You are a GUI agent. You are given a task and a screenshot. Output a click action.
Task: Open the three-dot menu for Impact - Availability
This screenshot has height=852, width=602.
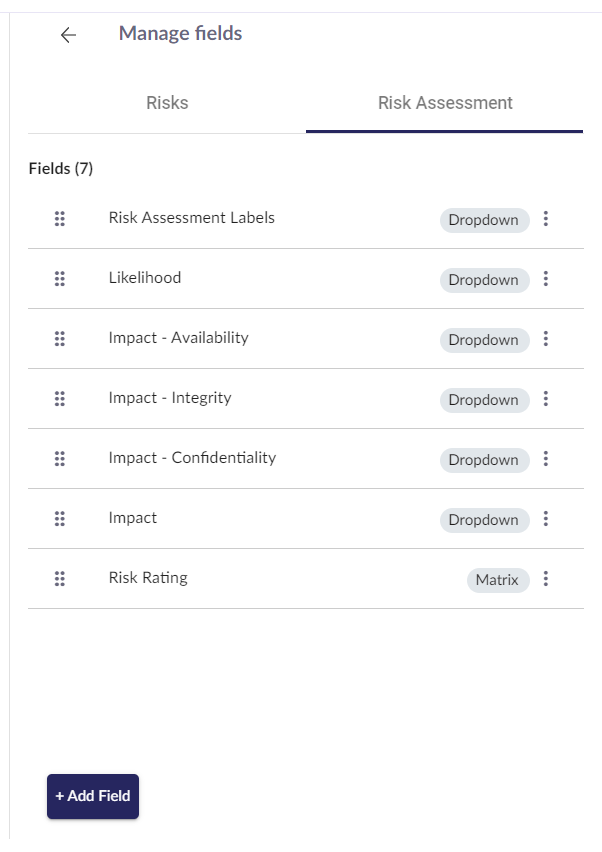tap(545, 339)
